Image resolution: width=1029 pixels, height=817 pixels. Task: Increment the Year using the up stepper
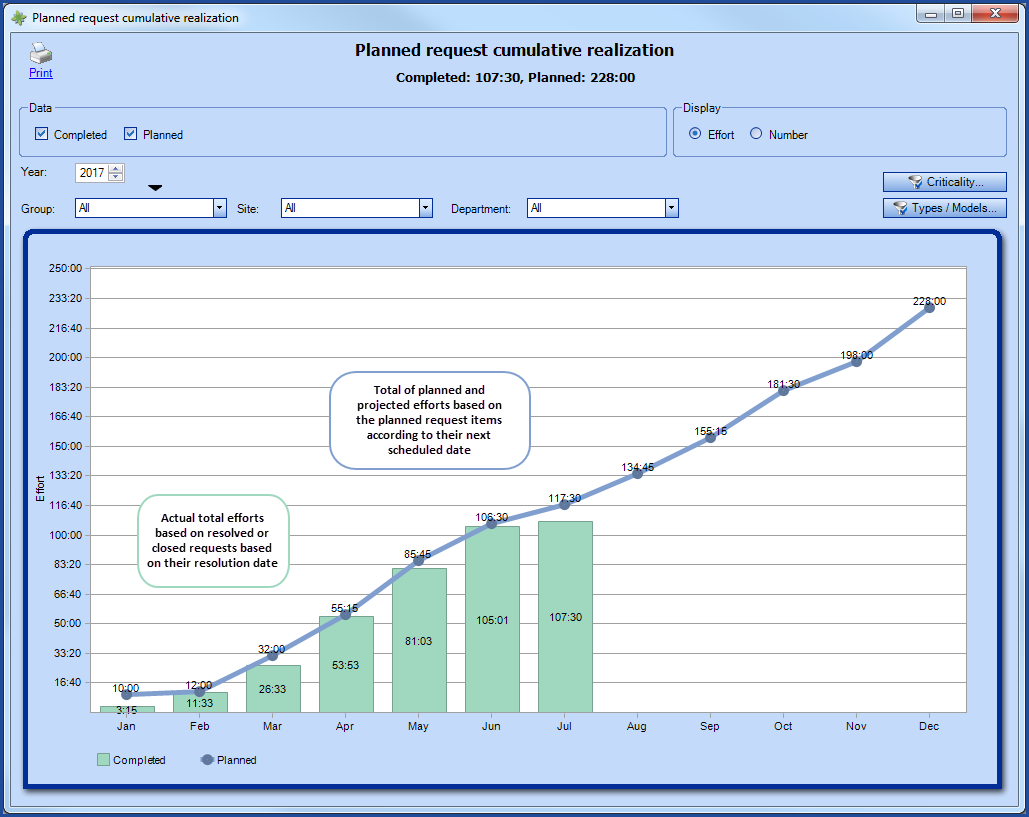click(117, 168)
